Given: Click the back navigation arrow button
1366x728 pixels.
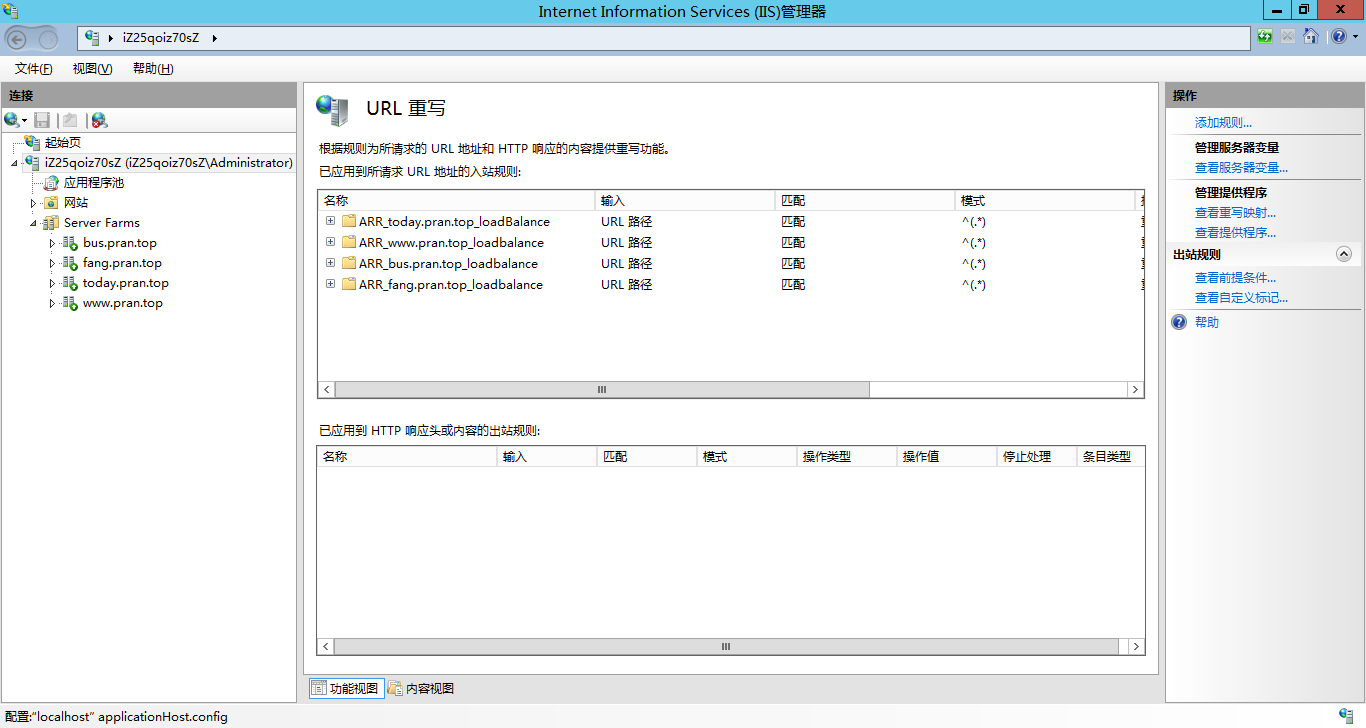Looking at the screenshot, I should (x=17, y=38).
